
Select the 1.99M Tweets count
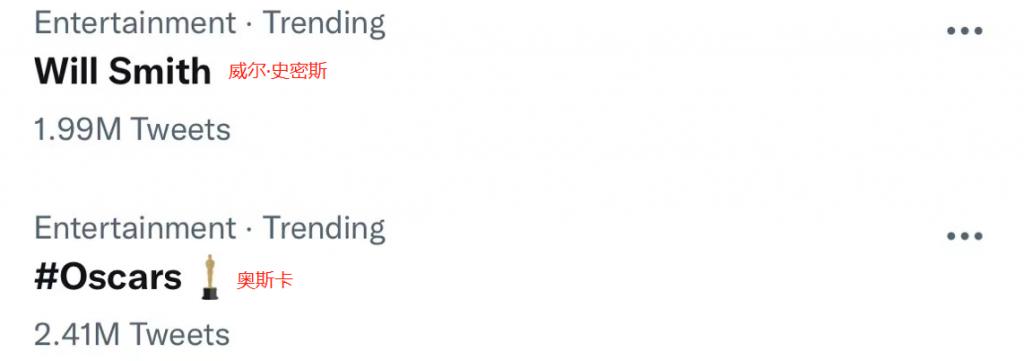(x=132, y=129)
